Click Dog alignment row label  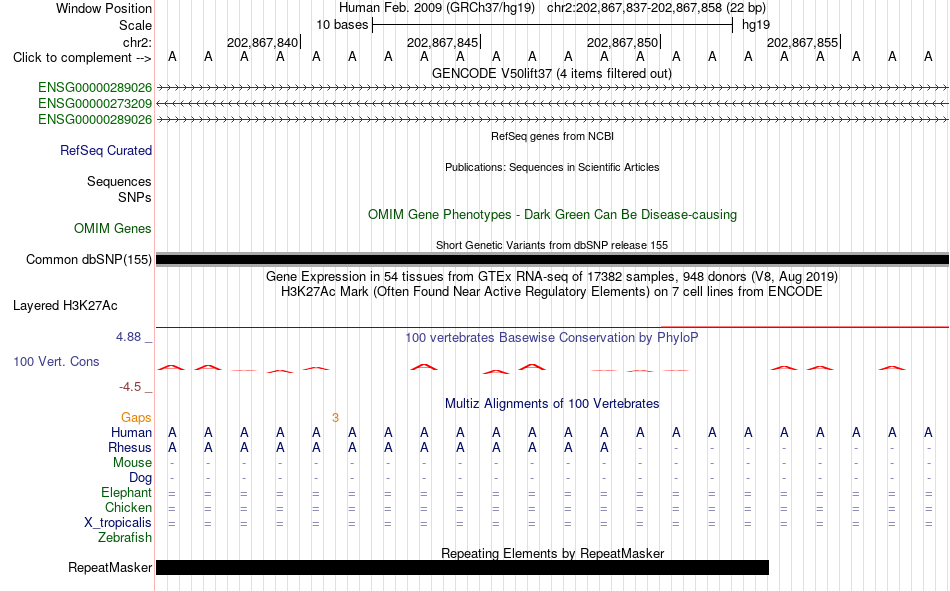[x=140, y=478]
